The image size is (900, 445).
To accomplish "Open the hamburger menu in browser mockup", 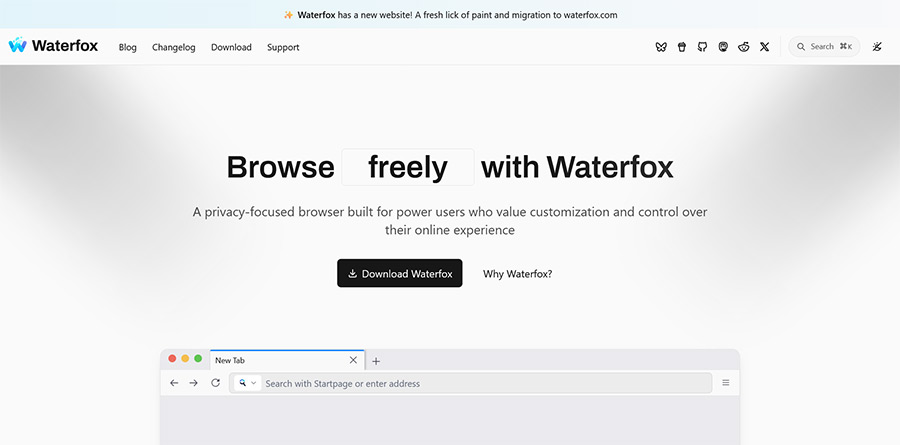I will [726, 383].
